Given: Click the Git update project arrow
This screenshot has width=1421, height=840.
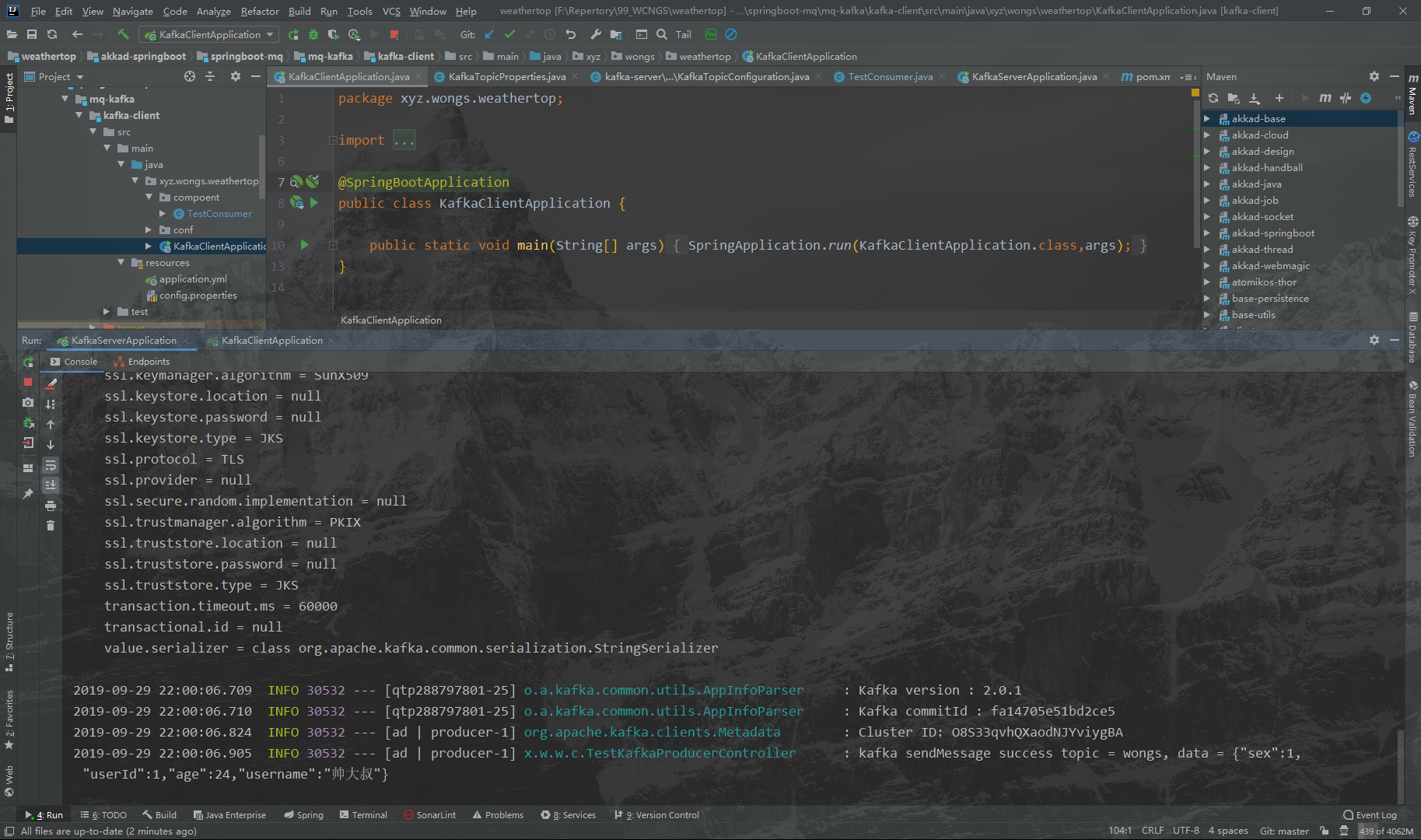Looking at the screenshot, I should point(489,34).
